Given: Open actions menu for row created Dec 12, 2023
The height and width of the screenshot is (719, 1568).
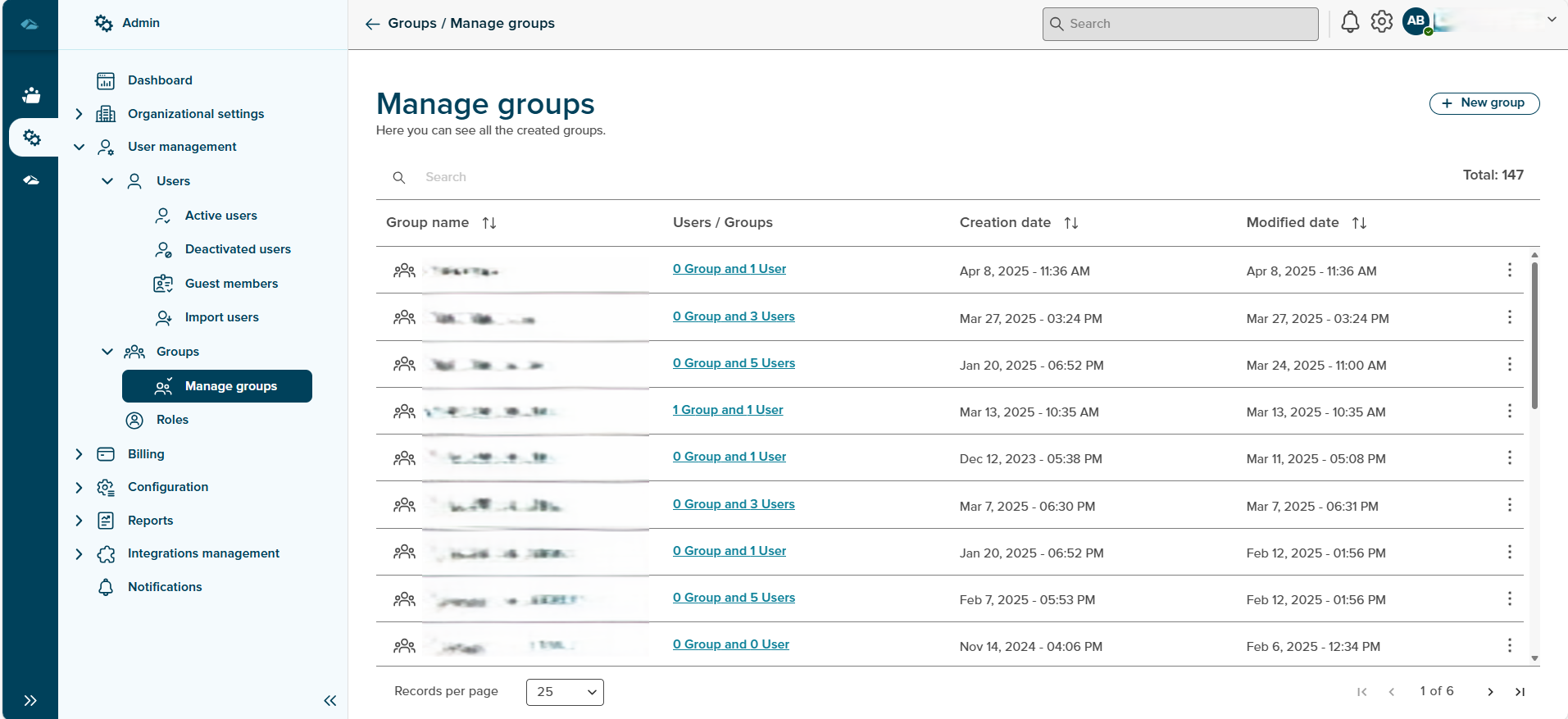Looking at the screenshot, I should coord(1510,457).
